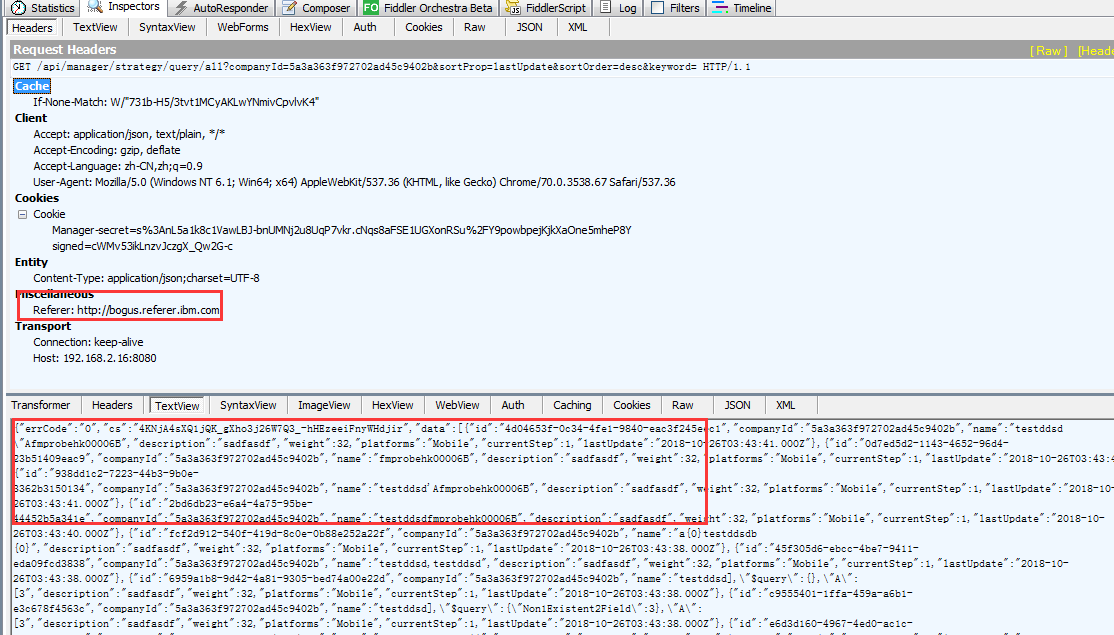Open the response WebView tab

457,405
